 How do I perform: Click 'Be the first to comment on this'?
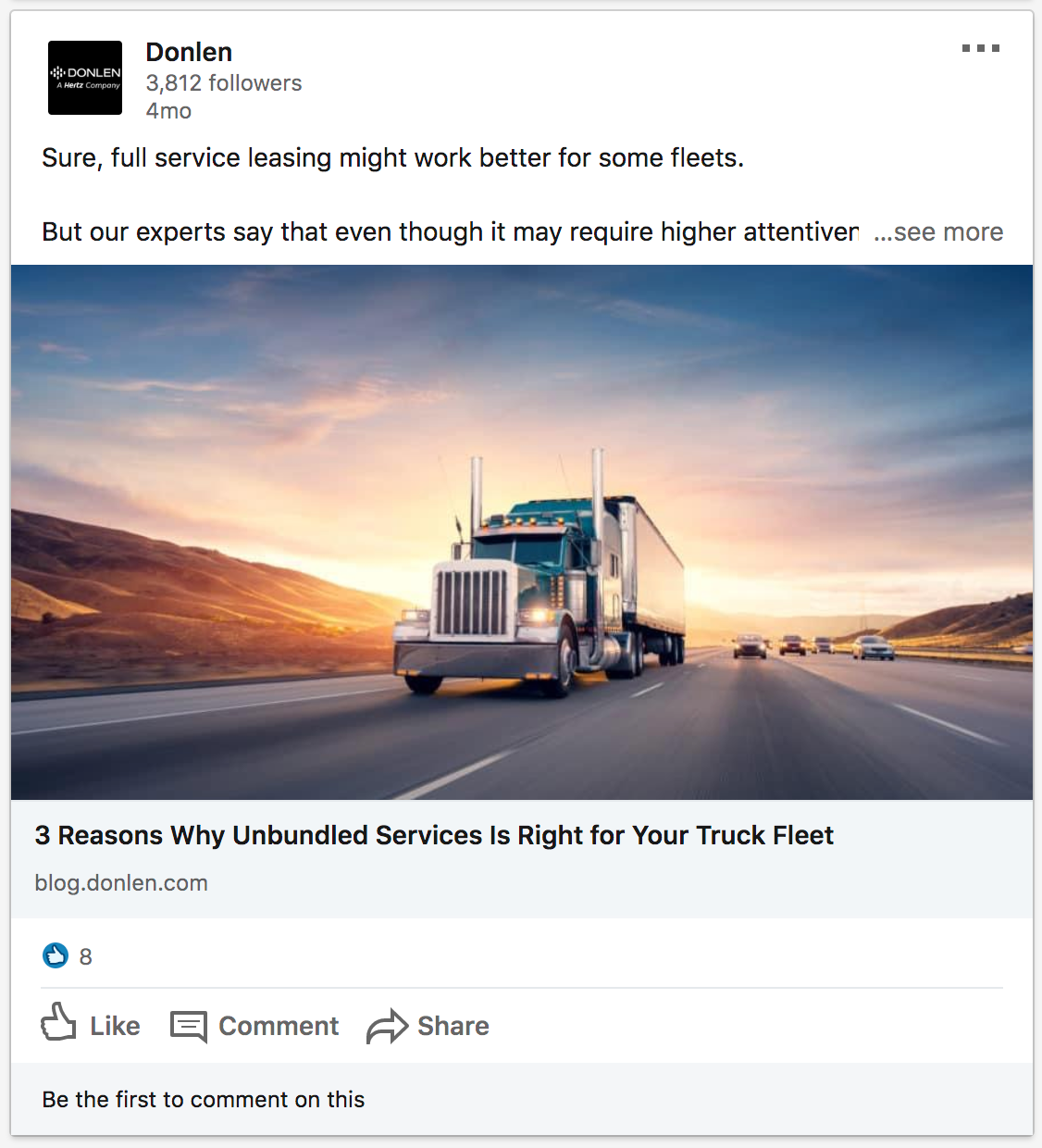pyautogui.click(x=204, y=1100)
